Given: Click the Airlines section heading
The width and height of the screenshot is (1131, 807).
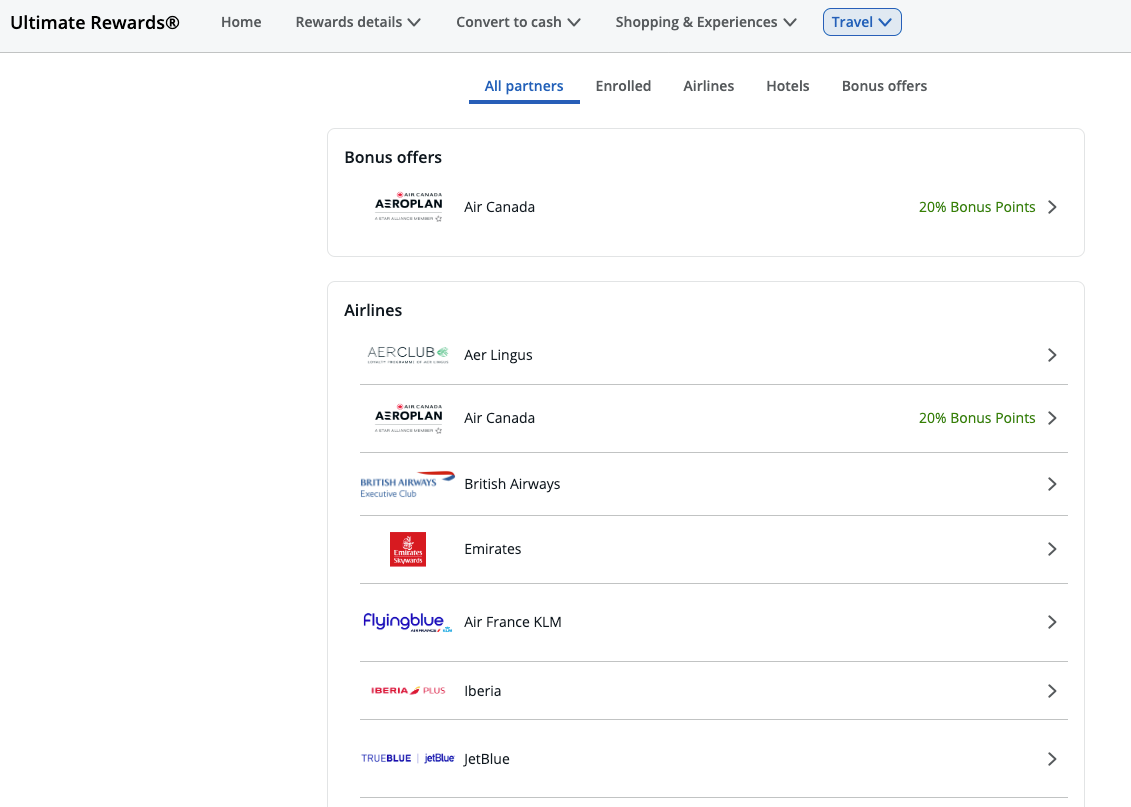Looking at the screenshot, I should (x=373, y=310).
